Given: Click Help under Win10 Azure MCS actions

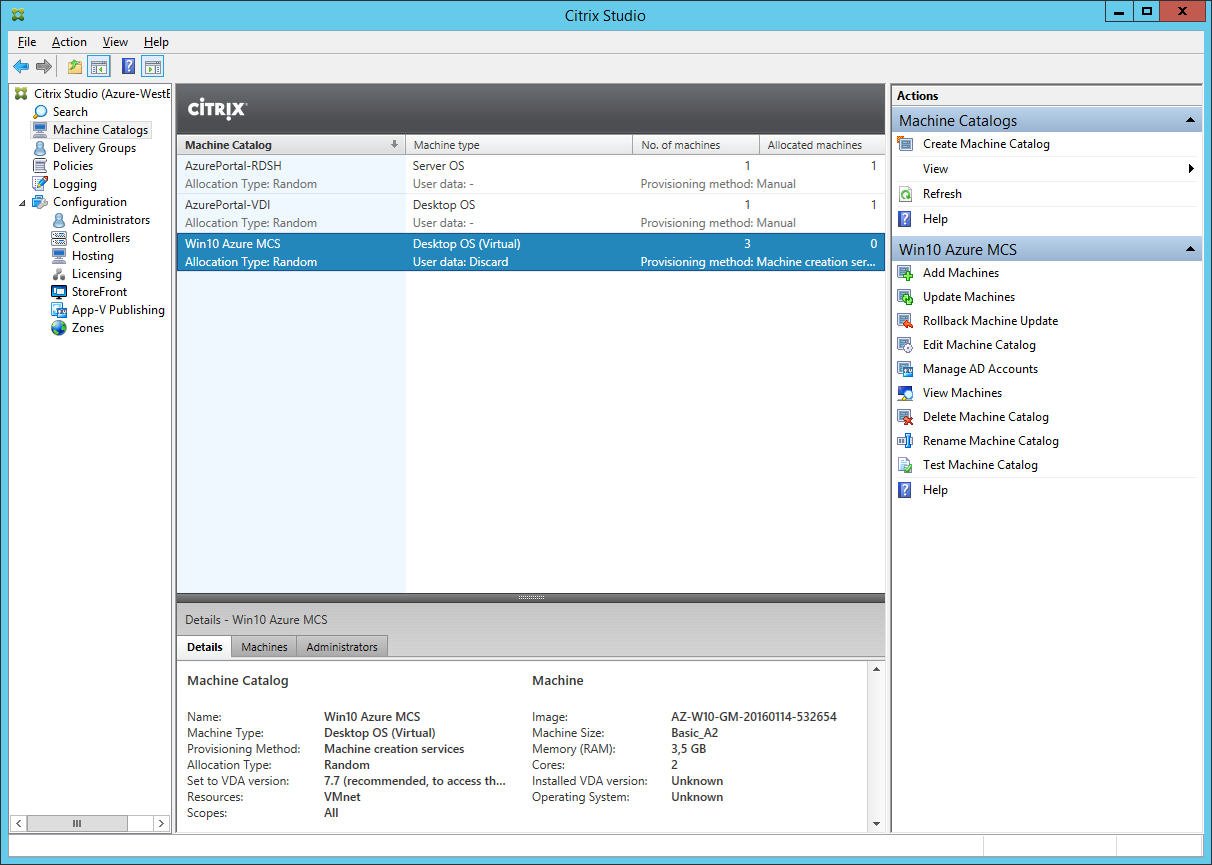Looking at the screenshot, I should (935, 490).
